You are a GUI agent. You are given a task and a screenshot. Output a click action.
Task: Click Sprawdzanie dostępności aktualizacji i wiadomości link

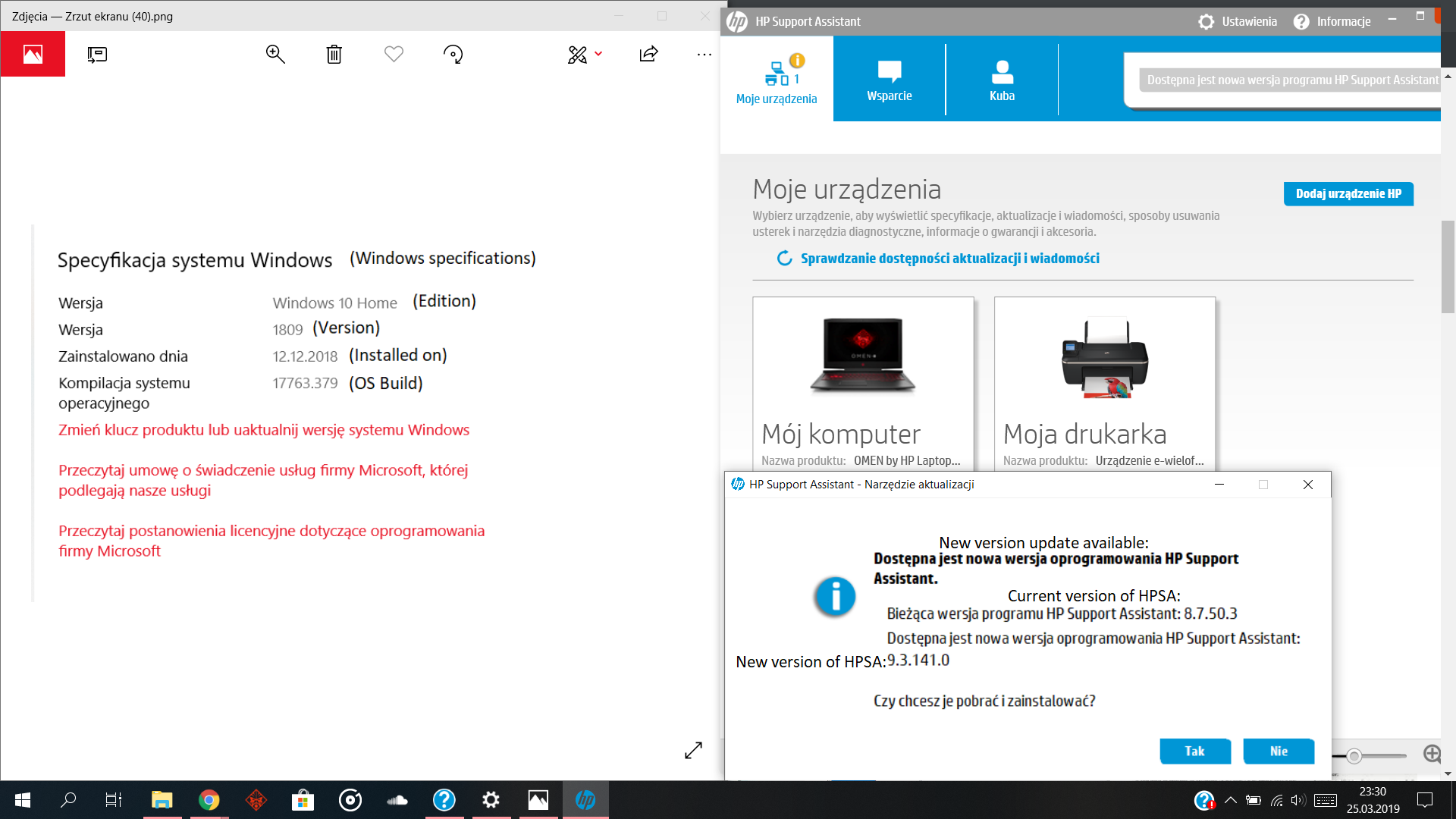click(949, 259)
